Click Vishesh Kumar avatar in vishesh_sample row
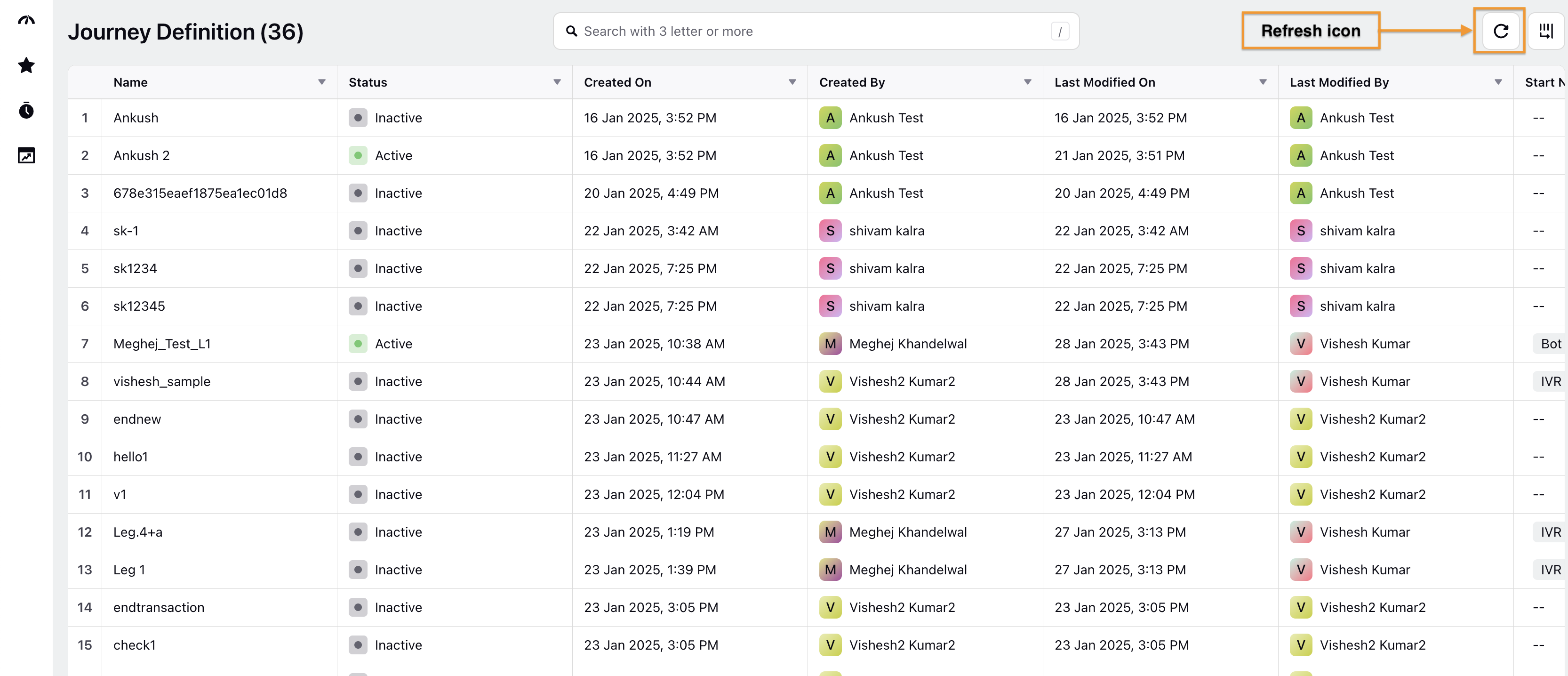 coord(1300,381)
